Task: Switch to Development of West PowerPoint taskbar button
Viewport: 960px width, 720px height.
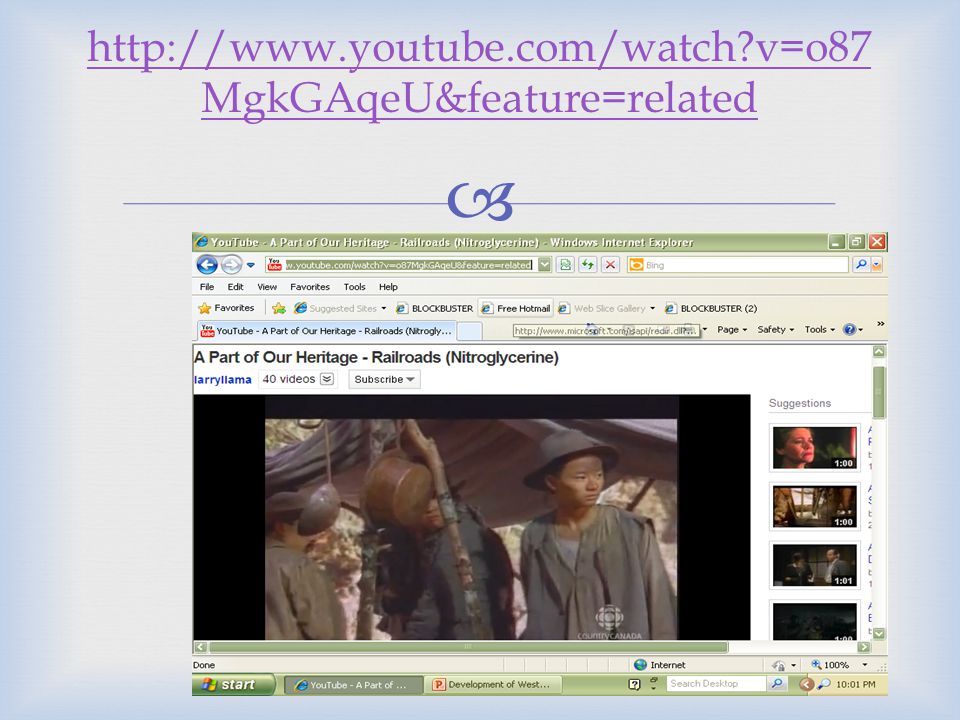Action: pyautogui.click(x=493, y=685)
